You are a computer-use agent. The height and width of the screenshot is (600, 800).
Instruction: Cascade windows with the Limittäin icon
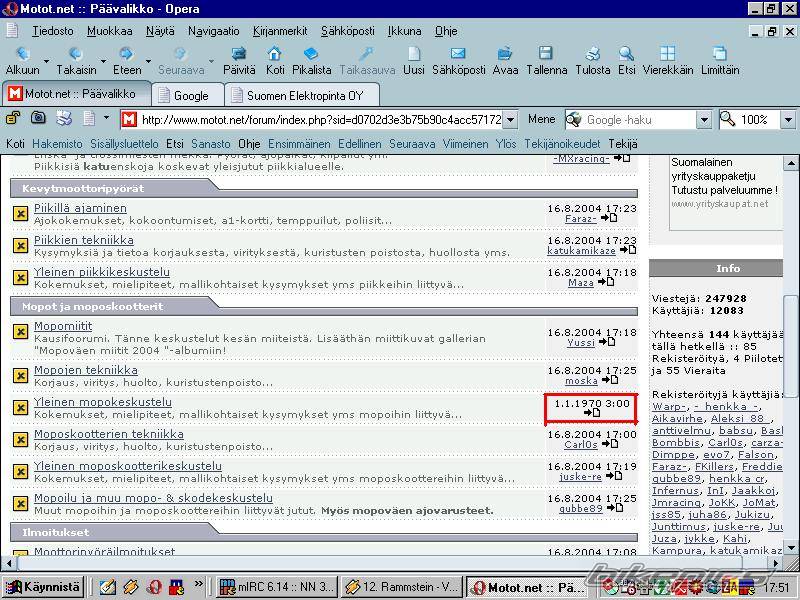(720, 54)
